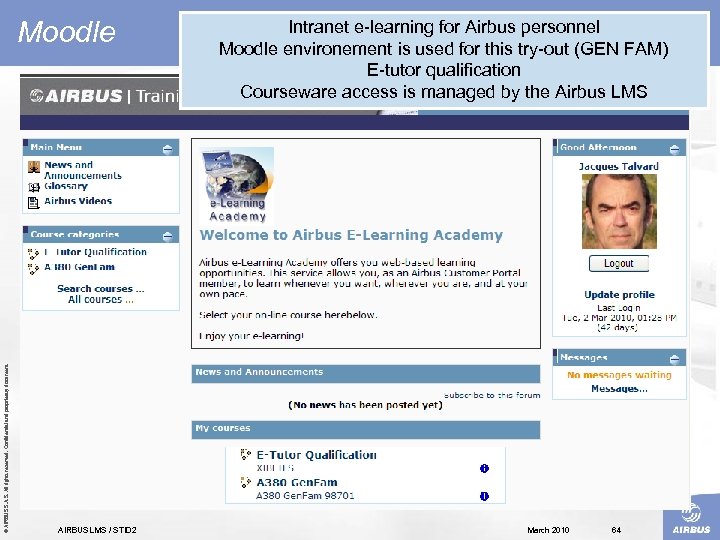Click Subscribe to this forum

pos(492,395)
